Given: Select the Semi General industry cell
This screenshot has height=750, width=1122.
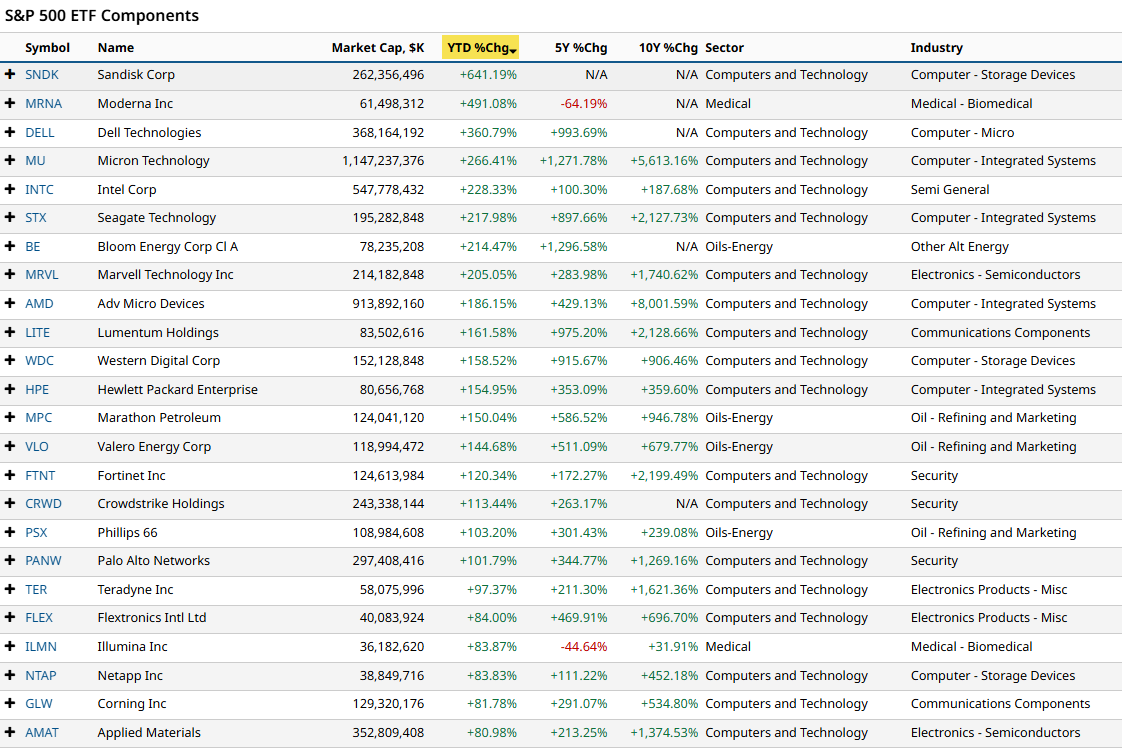Looking at the screenshot, I should pos(950,190).
